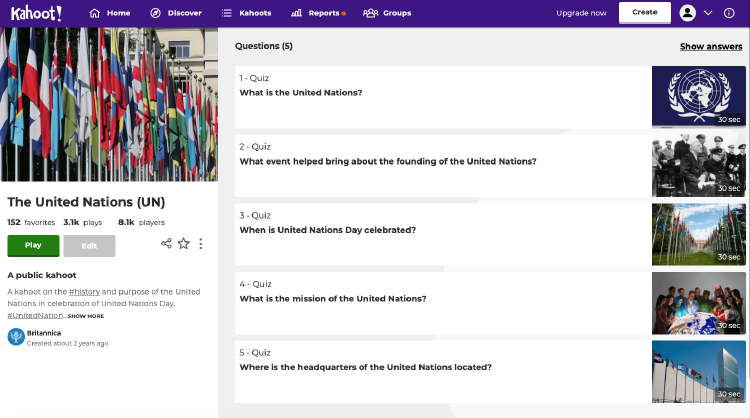Open the three-dot more options menu
The height and width of the screenshot is (418, 750).
point(201,243)
